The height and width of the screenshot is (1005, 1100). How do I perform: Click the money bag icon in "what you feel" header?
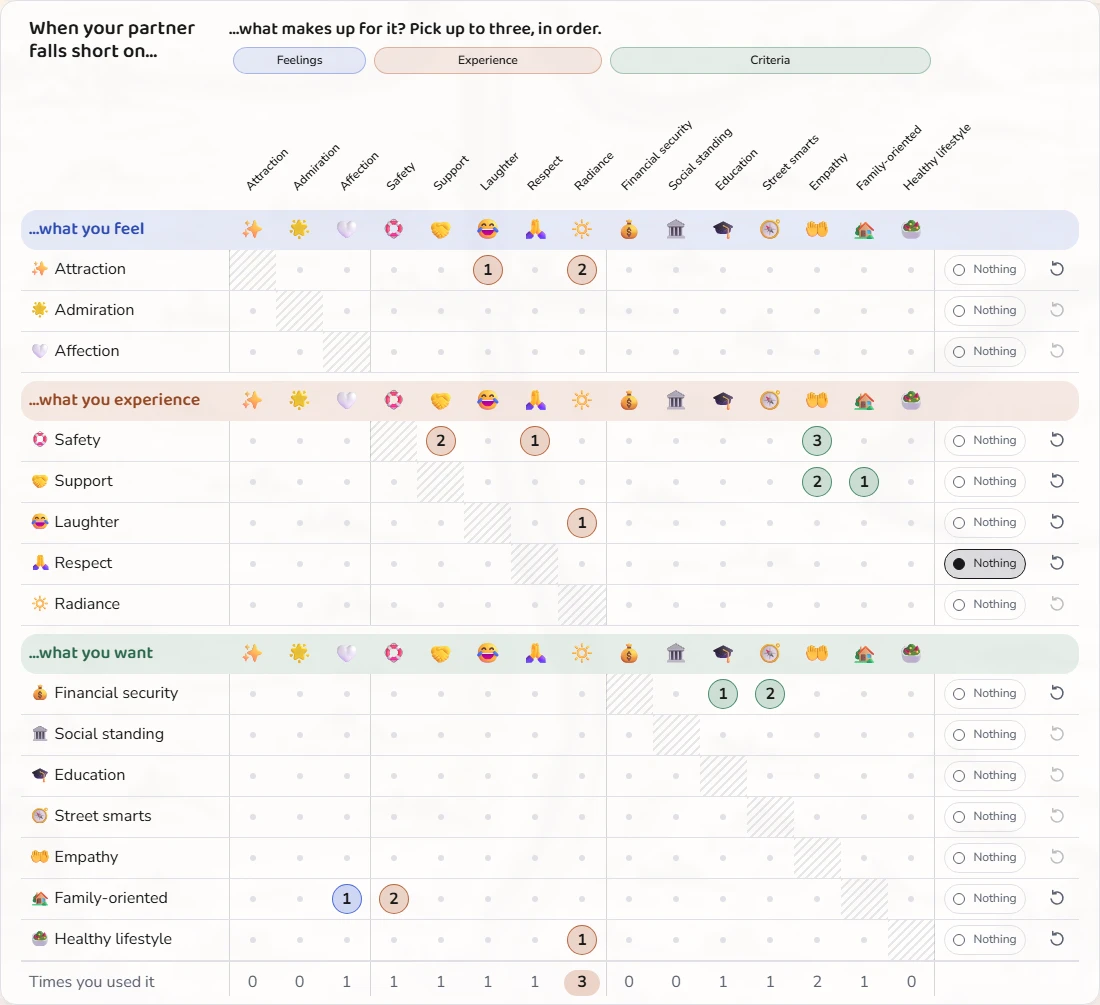pos(629,229)
